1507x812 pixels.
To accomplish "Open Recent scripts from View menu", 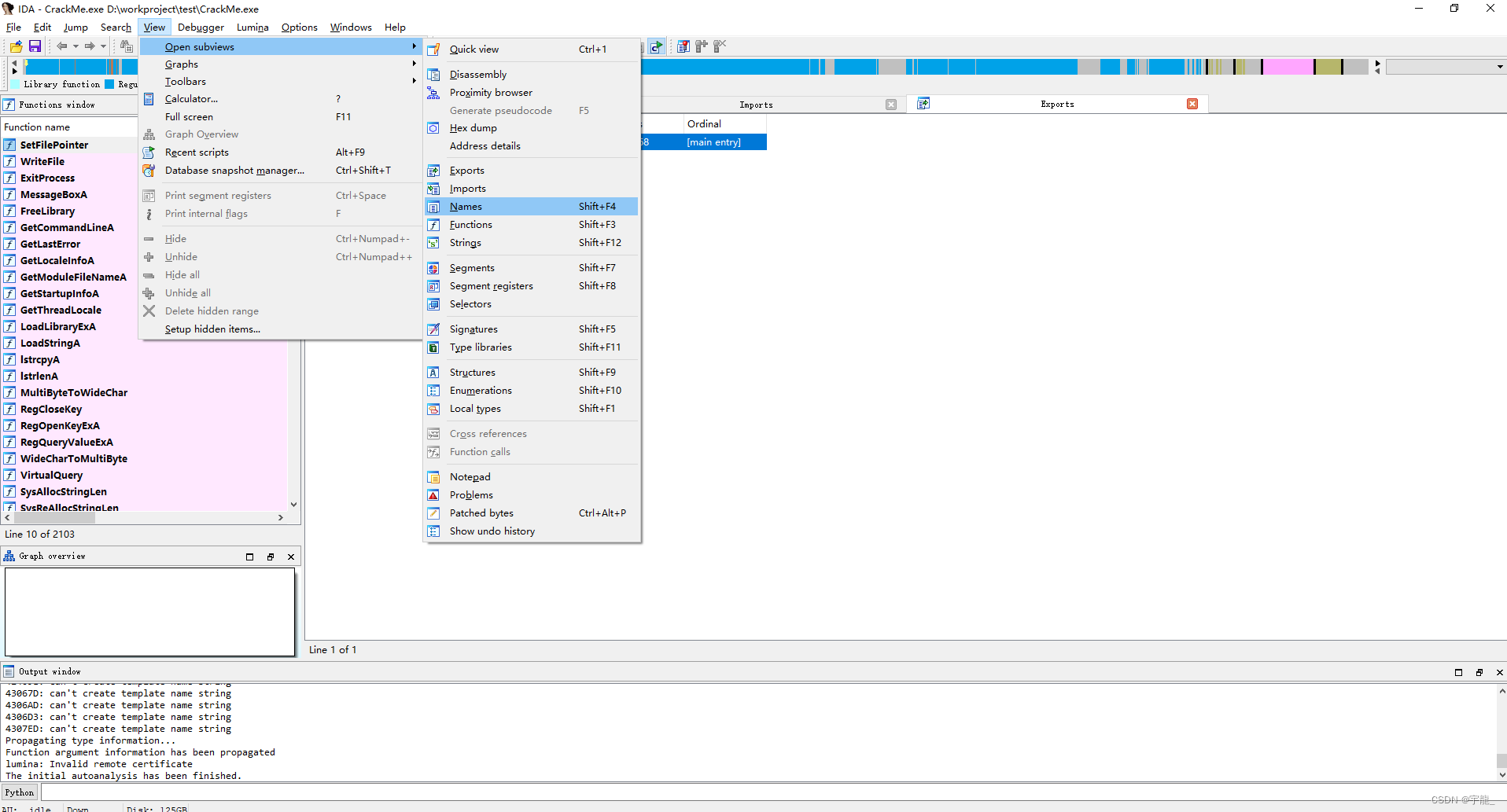I will coord(280,152).
